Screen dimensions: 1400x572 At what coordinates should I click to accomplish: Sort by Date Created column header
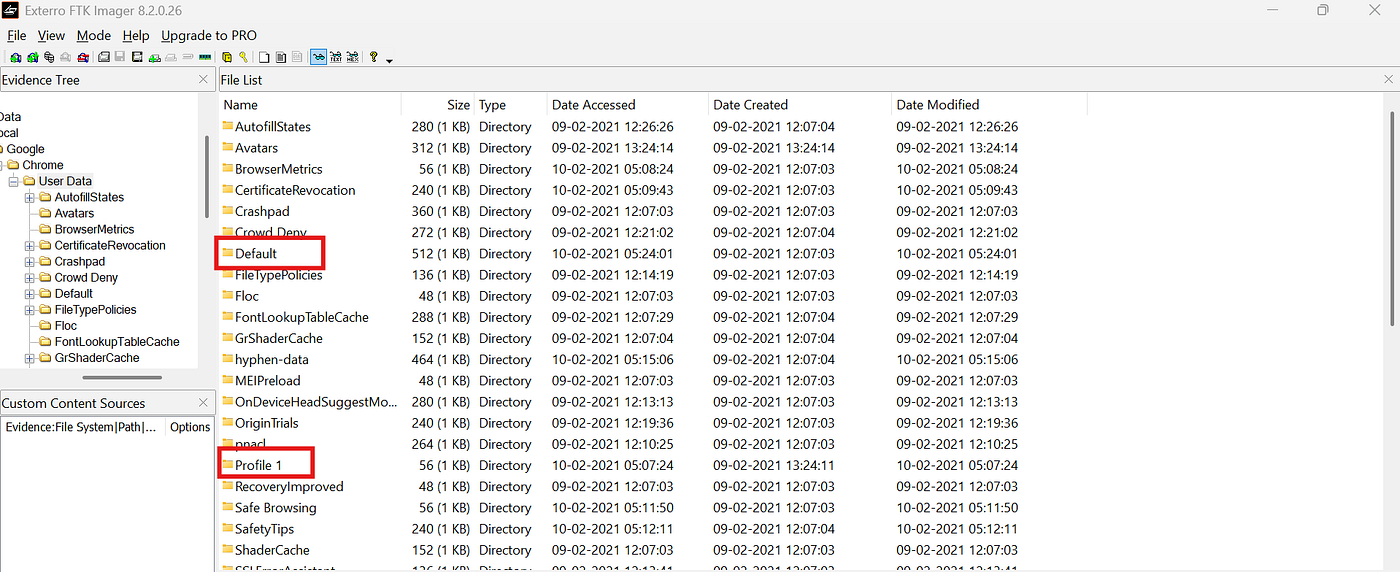pyautogui.click(x=799, y=104)
